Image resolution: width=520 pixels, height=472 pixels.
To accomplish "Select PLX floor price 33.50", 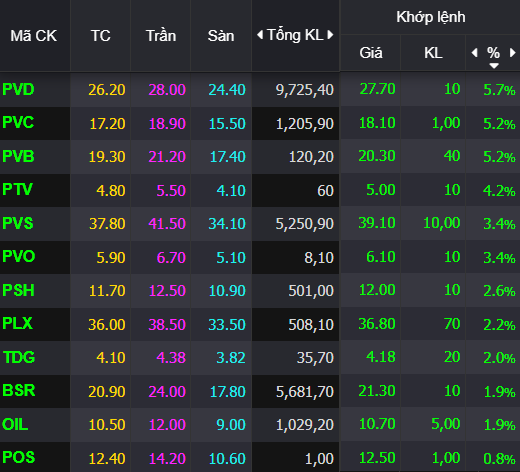I will click(x=227, y=325).
